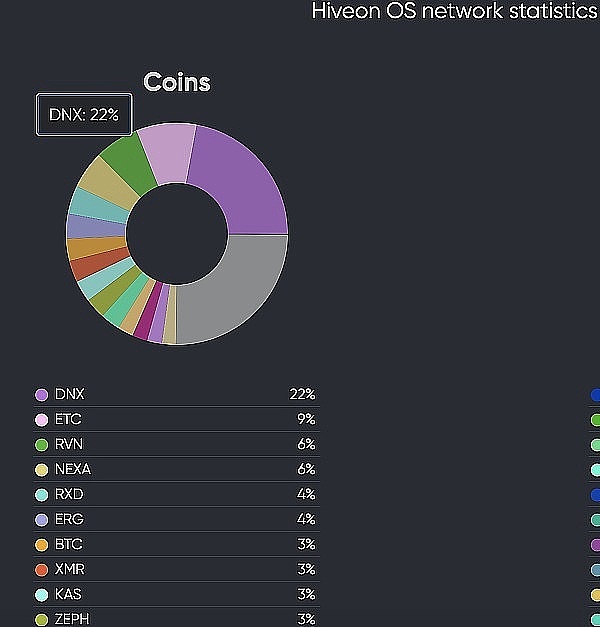Toggle the ZEPH legend entry label

(x=72, y=619)
